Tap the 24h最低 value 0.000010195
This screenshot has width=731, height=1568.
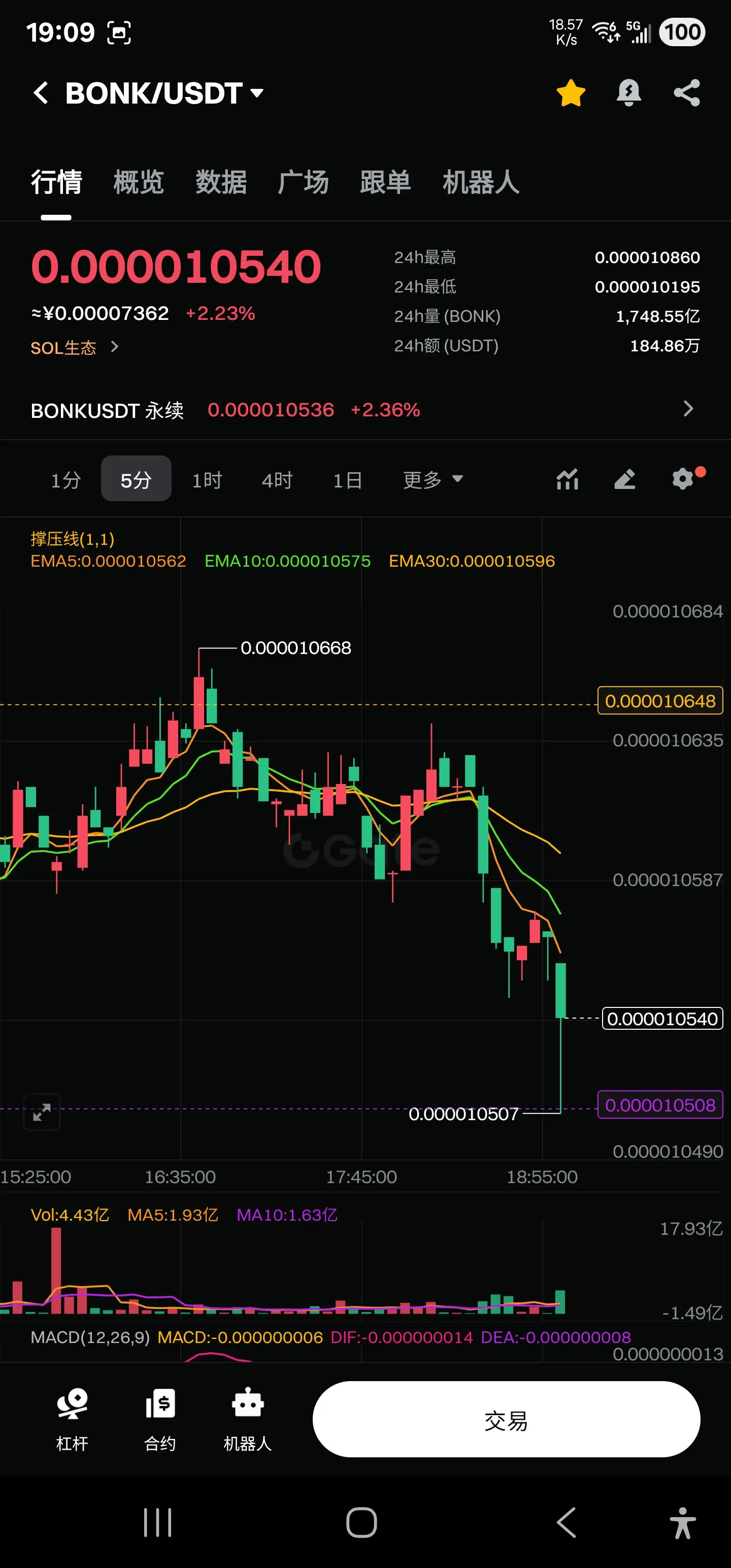coord(647,287)
